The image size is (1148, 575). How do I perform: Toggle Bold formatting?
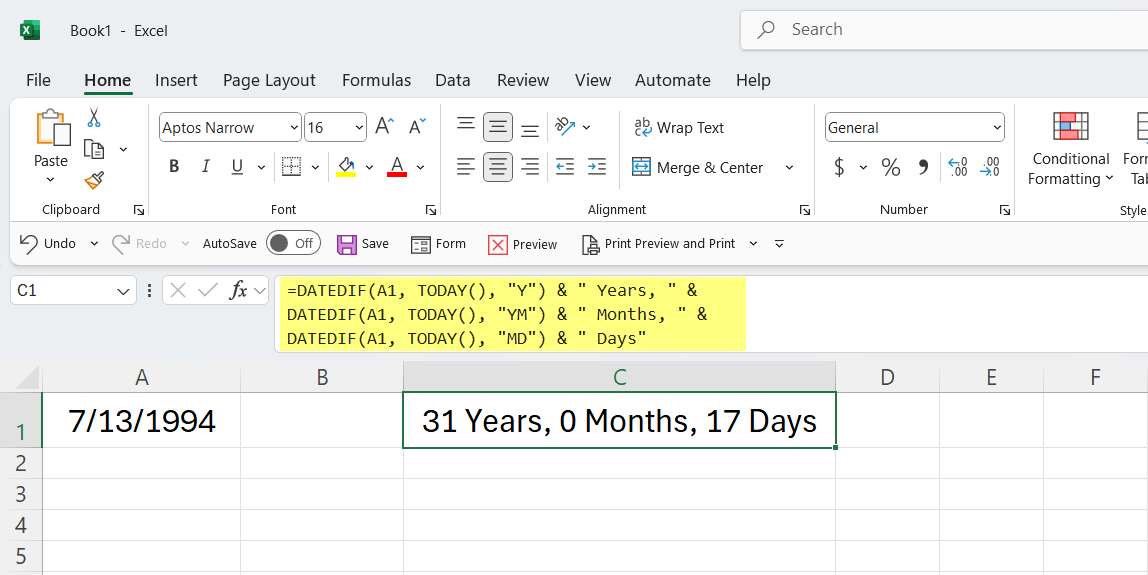[x=174, y=167]
